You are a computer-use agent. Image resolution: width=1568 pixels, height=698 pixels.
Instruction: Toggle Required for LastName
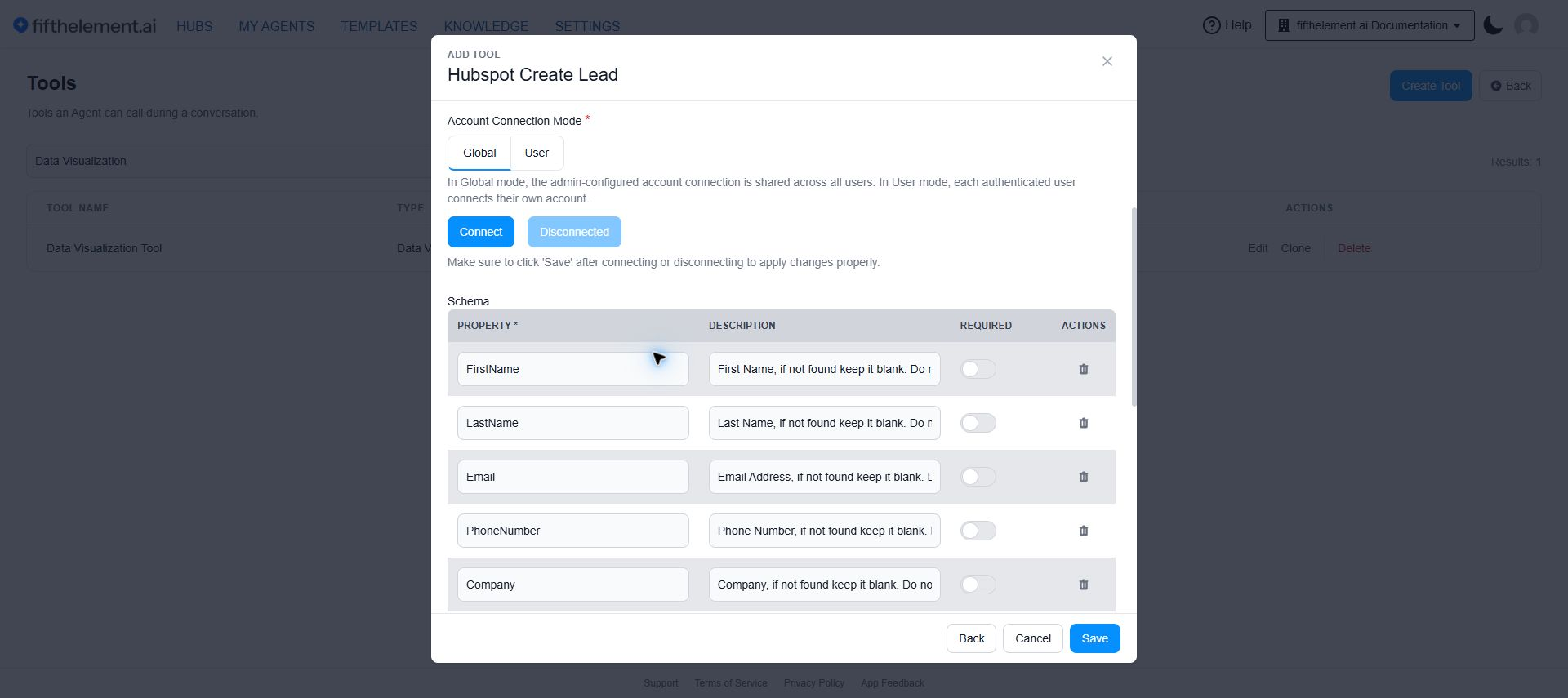tap(978, 423)
